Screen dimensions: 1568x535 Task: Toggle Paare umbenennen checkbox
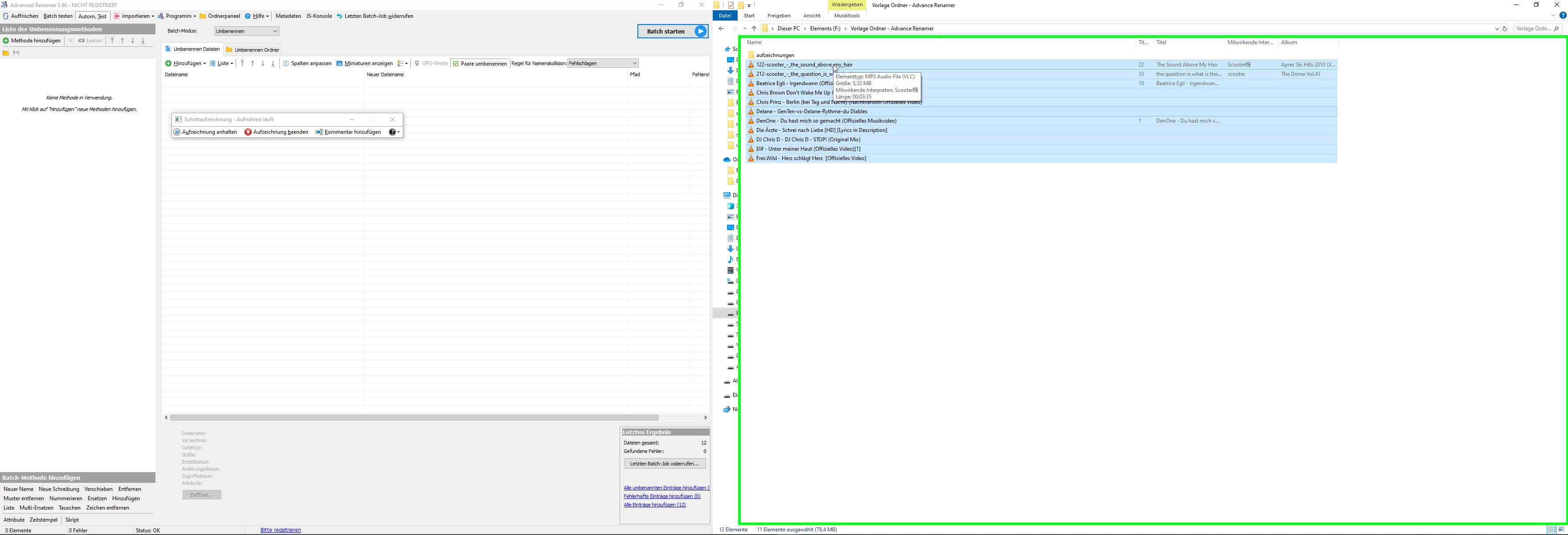coord(456,63)
